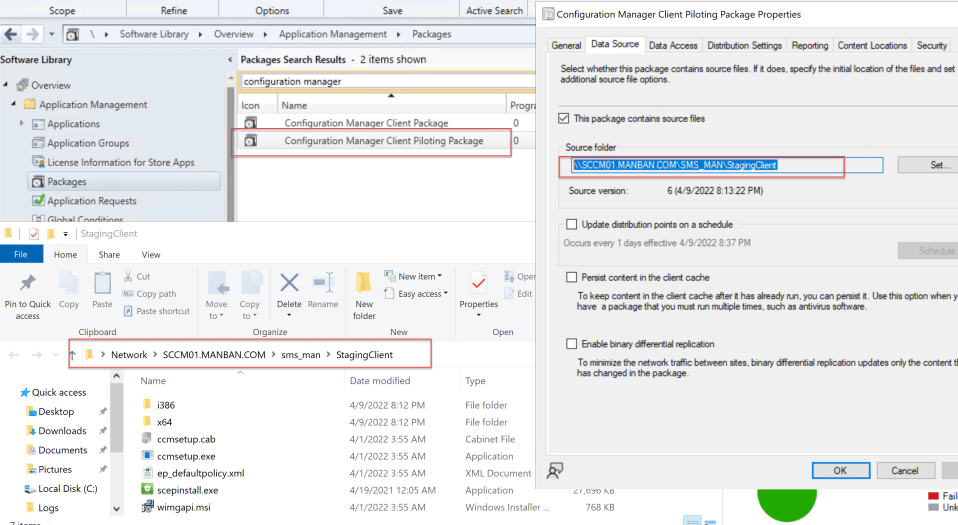This screenshot has width=958, height=525.
Task: Collapse the Application Management node
Action: point(13,104)
